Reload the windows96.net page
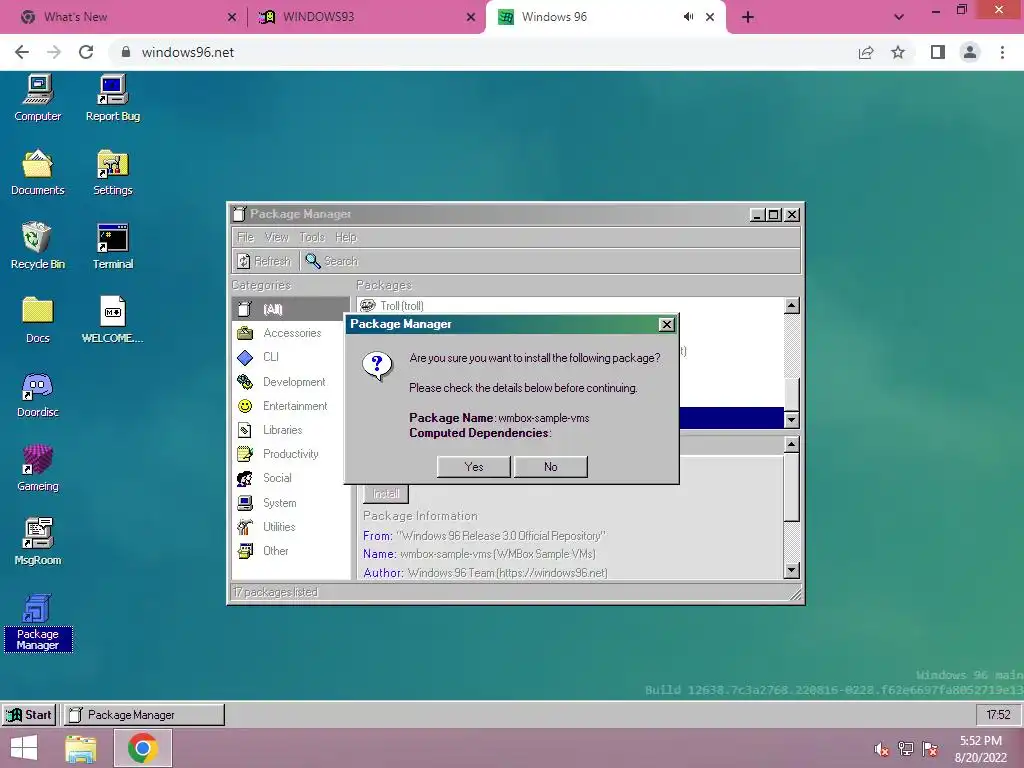Image resolution: width=1024 pixels, height=768 pixels. 86,52
